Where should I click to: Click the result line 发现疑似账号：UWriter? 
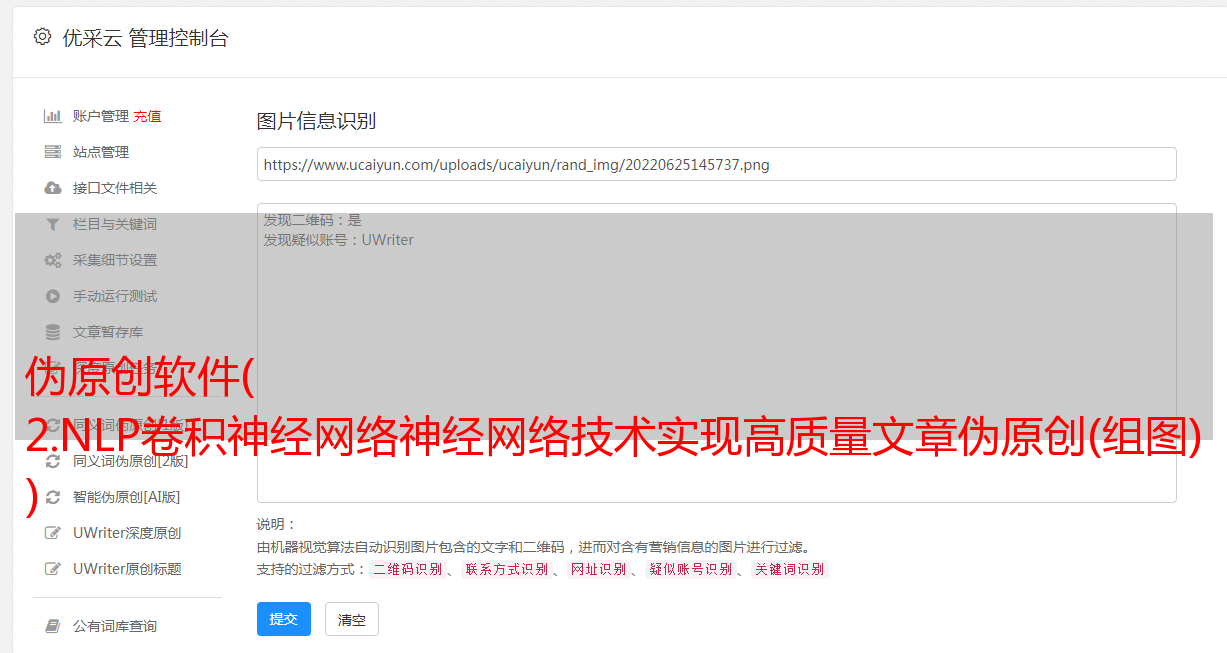tap(339, 240)
